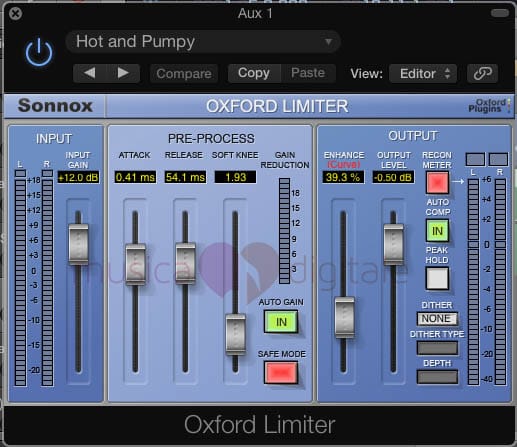Viewport: 517px width, 447px height.
Task: Click the Output Level fader handle
Action: click(394, 245)
